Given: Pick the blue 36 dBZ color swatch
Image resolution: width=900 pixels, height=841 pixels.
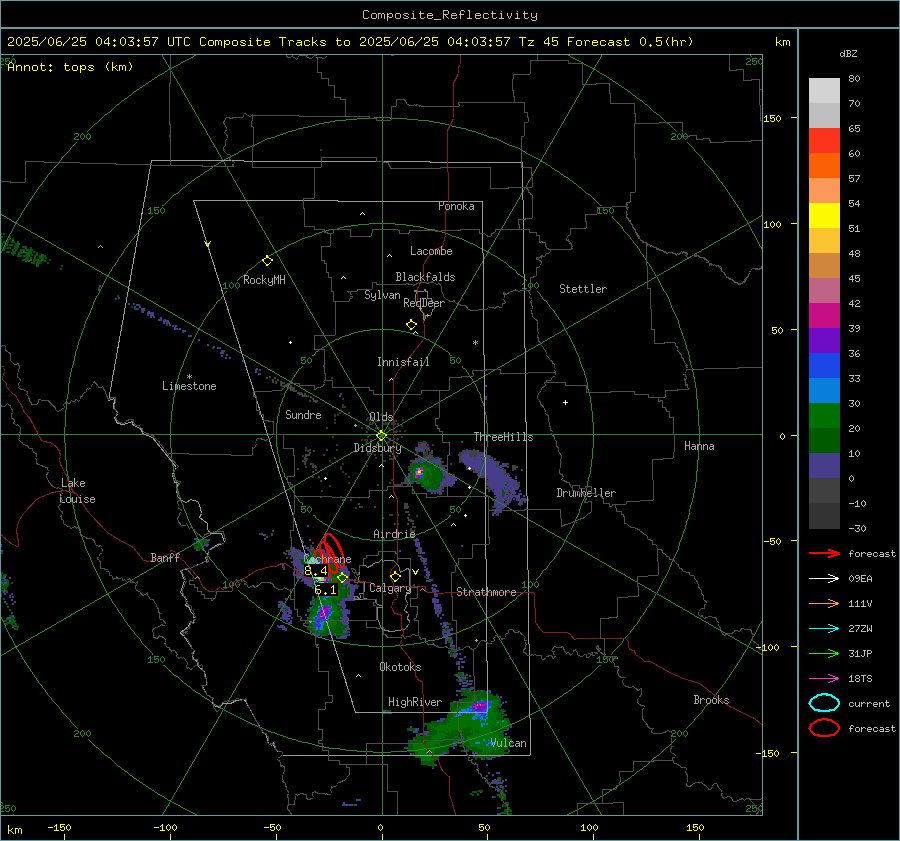Looking at the screenshot, I should tap(824, 366).
